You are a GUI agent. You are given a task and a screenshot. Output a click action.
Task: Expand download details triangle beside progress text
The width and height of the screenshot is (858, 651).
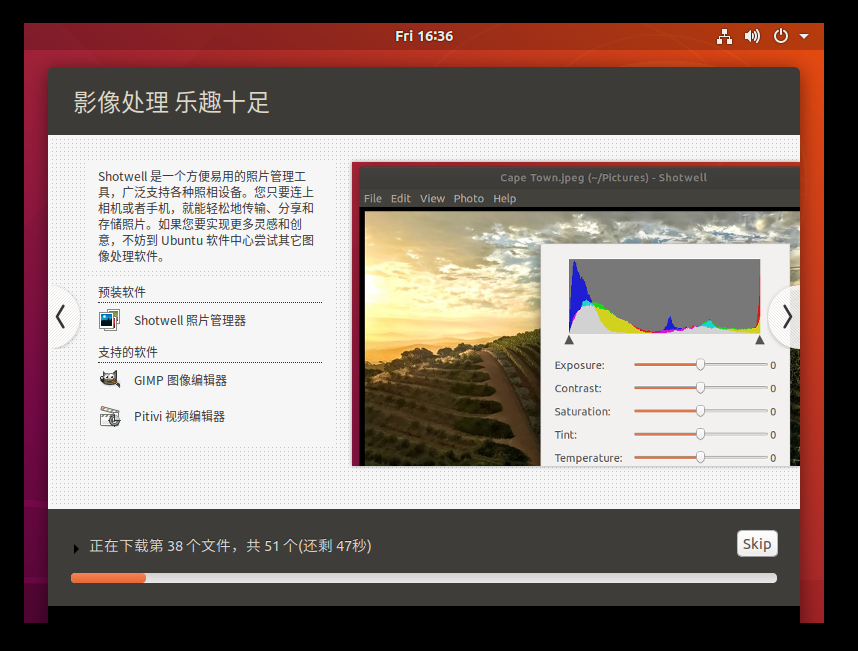(76, 548)
